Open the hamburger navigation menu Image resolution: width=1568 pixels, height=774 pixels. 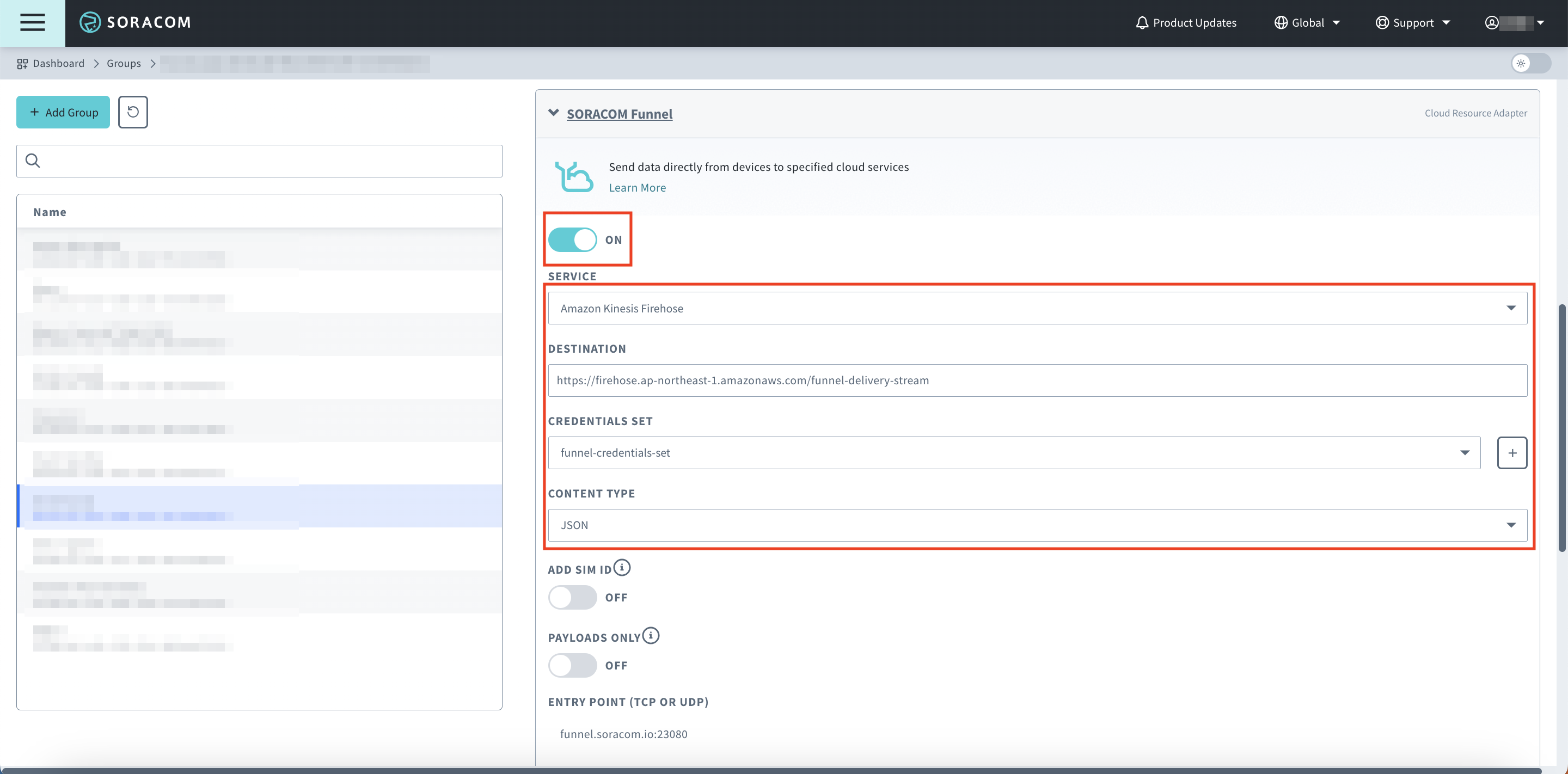pyautogui.click(x=32, y=22)
